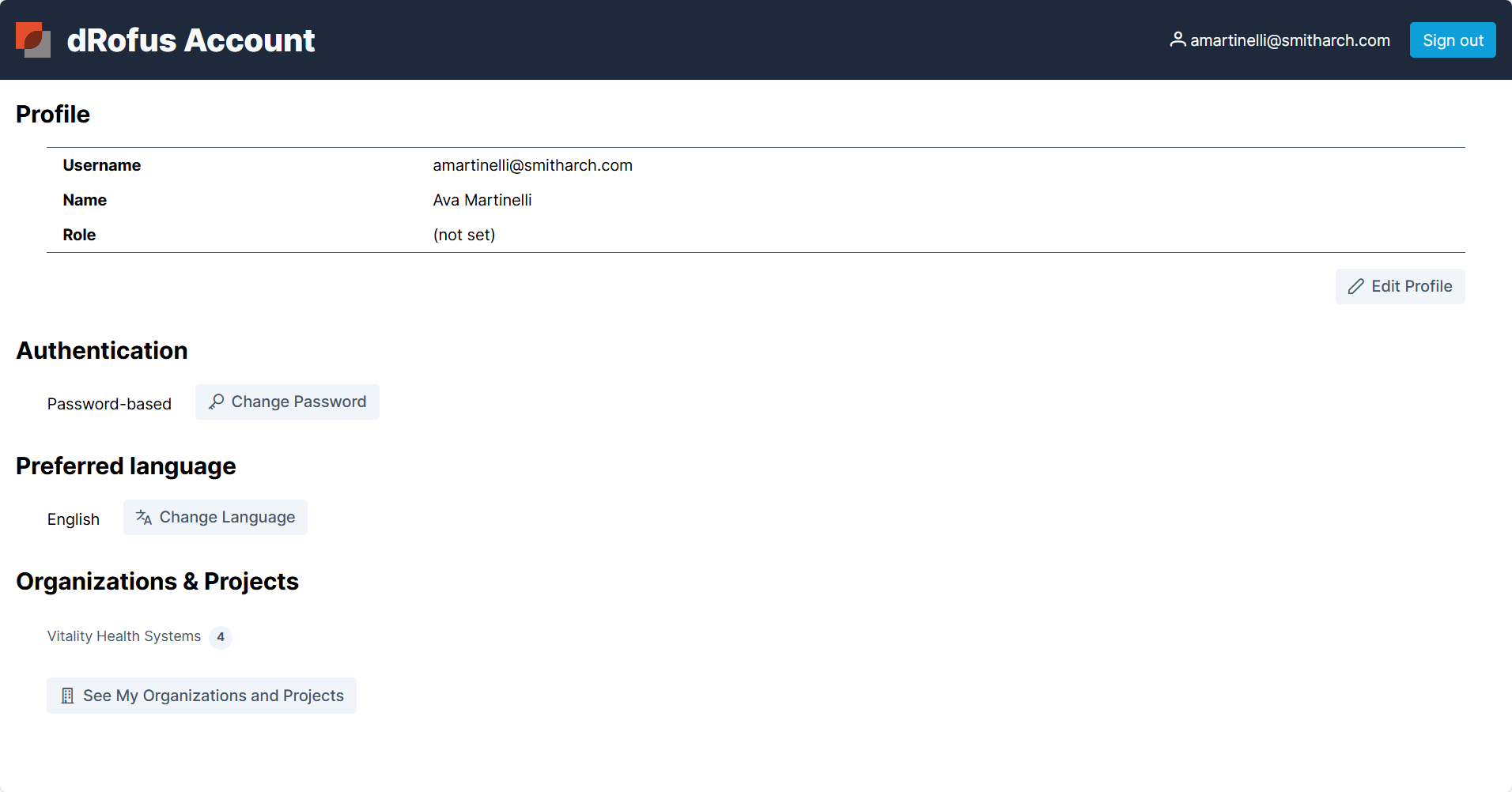Click the account email in the header

click(1289, 40)
